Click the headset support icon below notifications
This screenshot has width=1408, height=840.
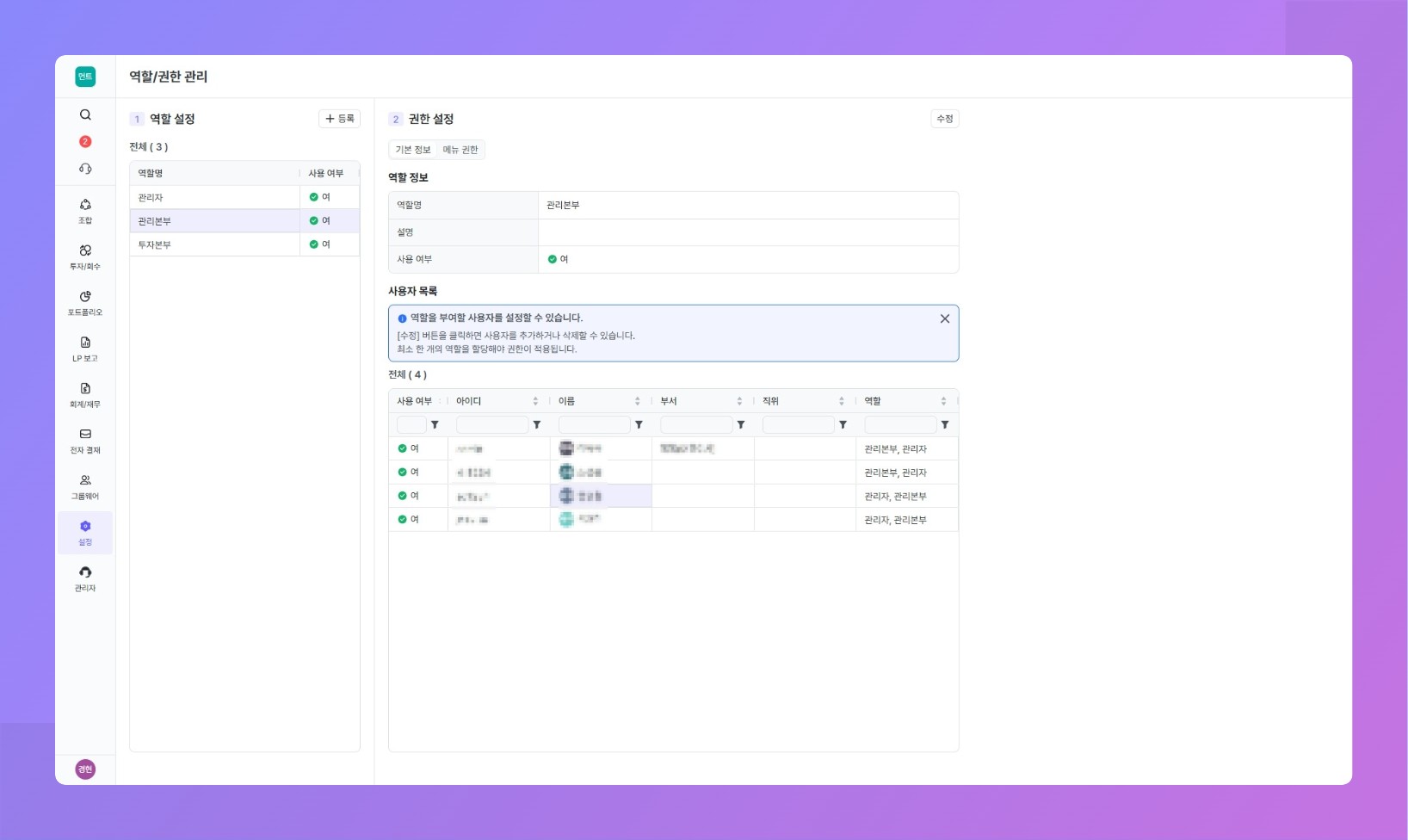pos(85,169)
